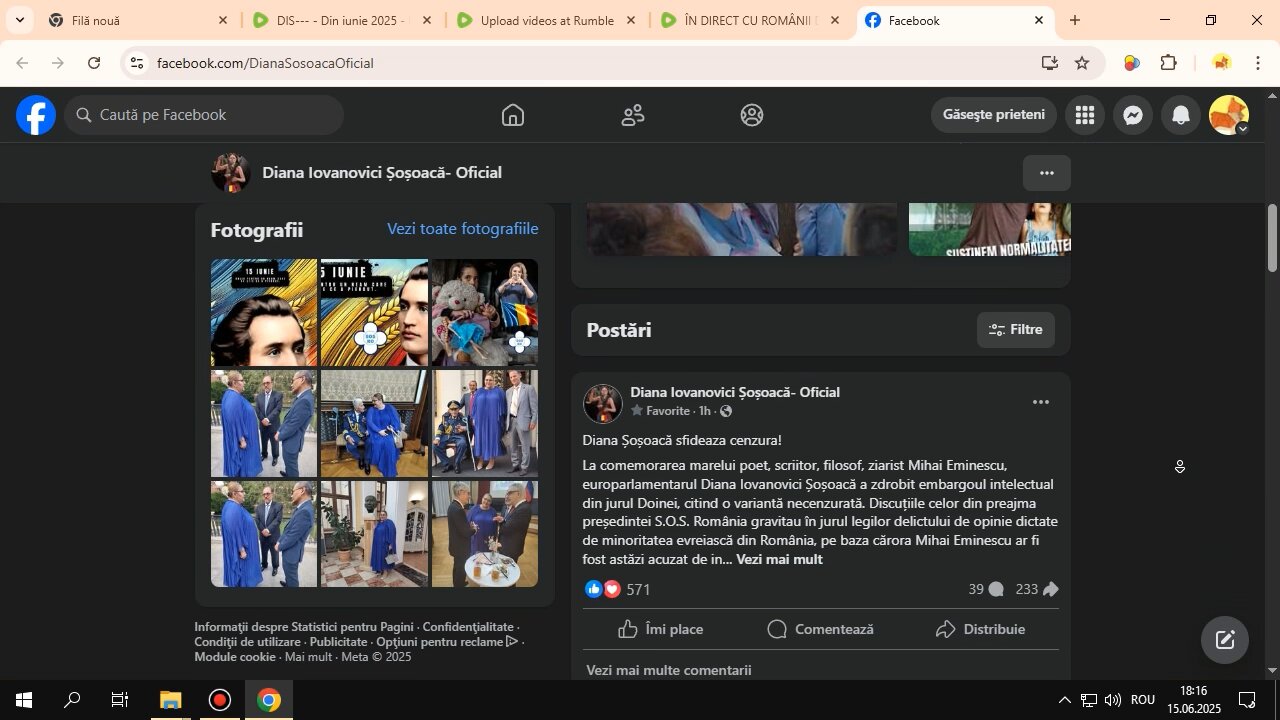Click the post author profile picture
1280x720 pixels.
click(603, 403)
